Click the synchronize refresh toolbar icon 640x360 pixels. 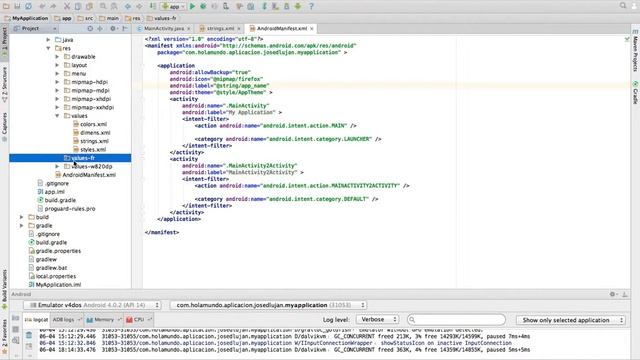(x=29, y=6)
